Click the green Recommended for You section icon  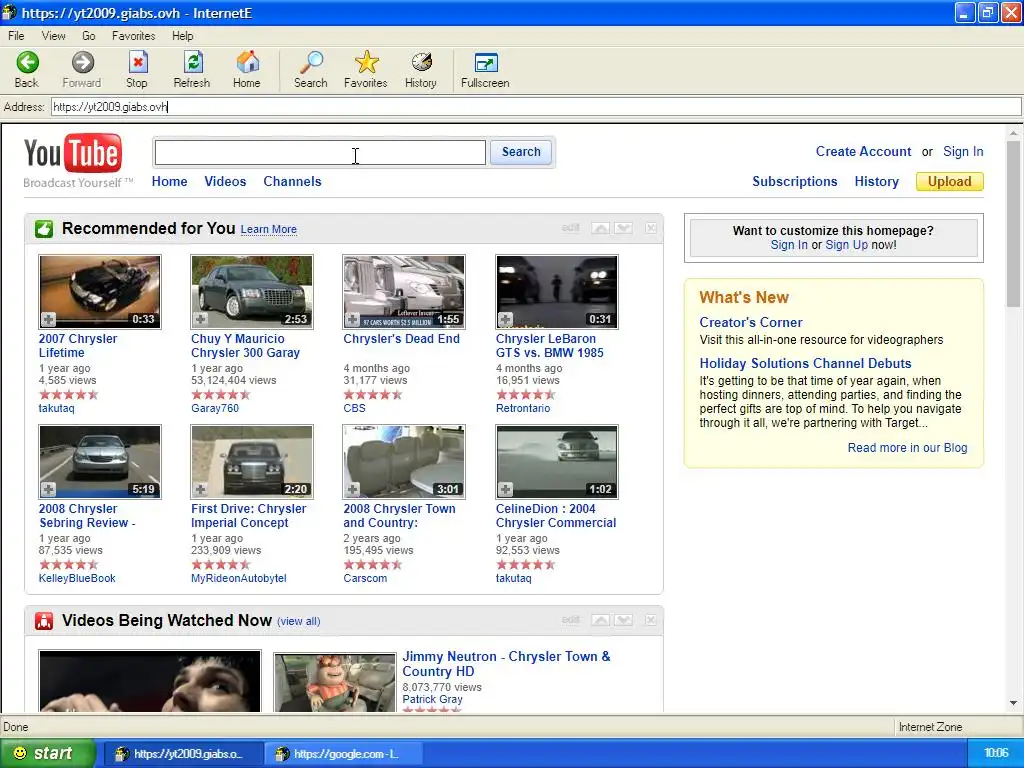point(44,229)
